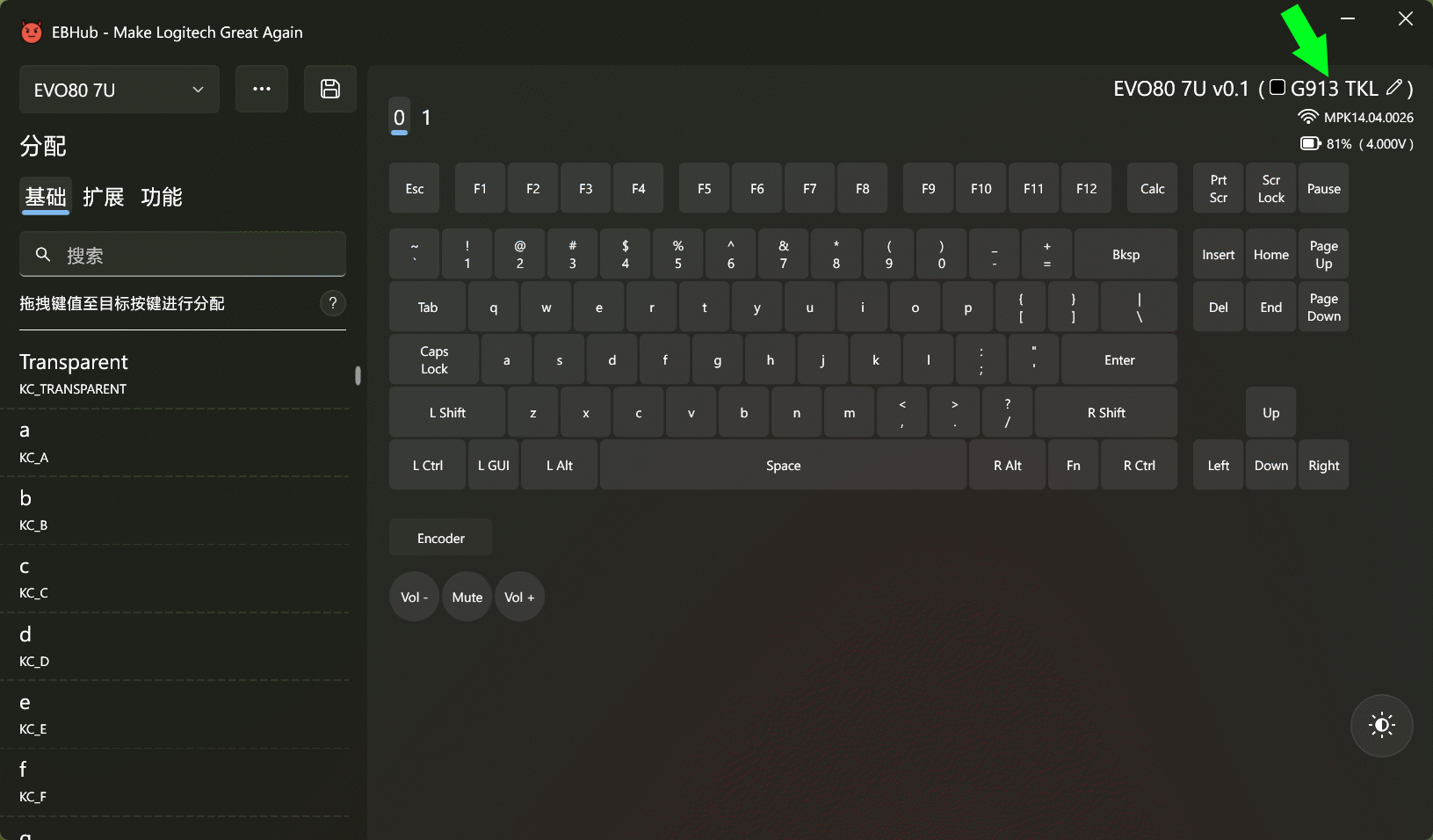Viewport: 1433px width, 840px height.
Task: Select layer 0 tab
Action: coord(399,118)
